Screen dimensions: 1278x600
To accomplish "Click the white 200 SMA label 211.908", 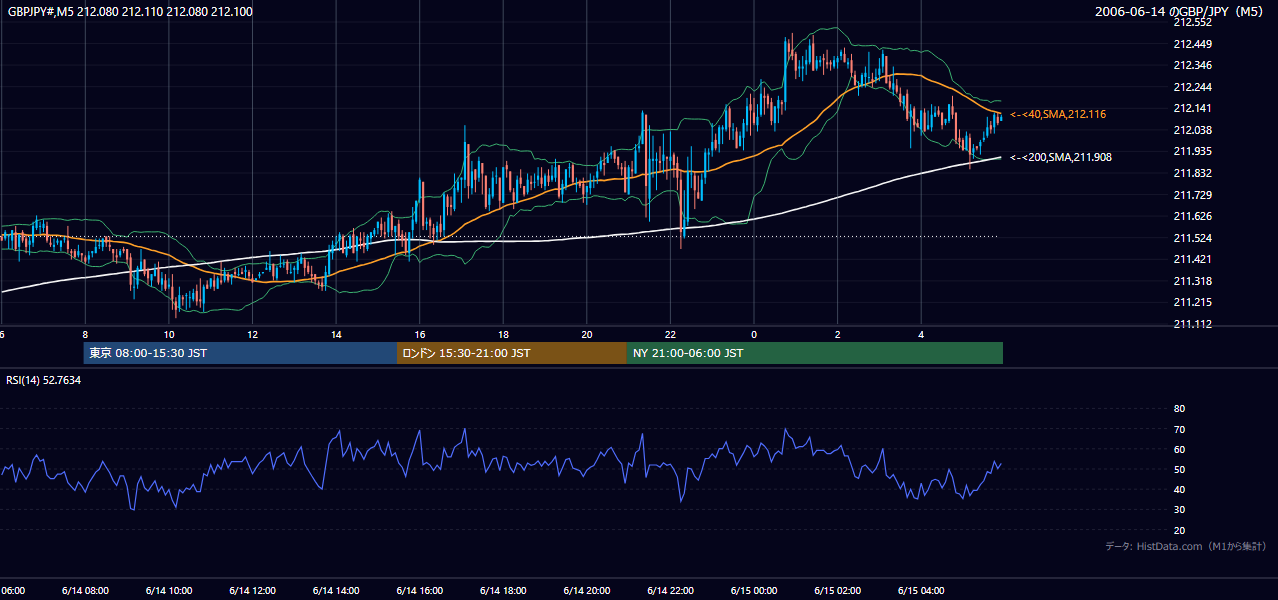I will [x=1060, y=157].
